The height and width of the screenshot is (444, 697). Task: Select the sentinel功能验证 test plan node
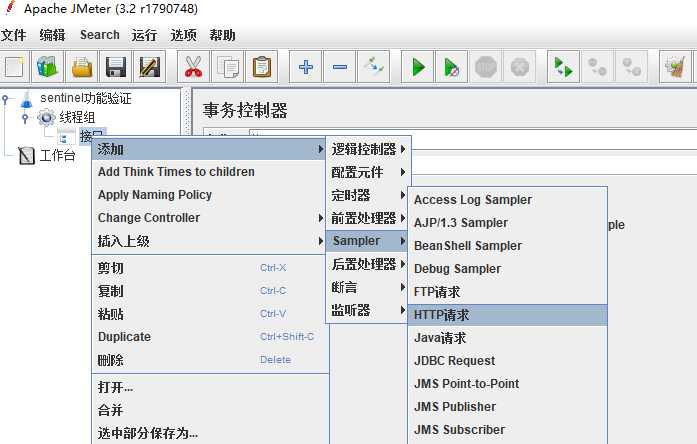(x=85, y=98)
